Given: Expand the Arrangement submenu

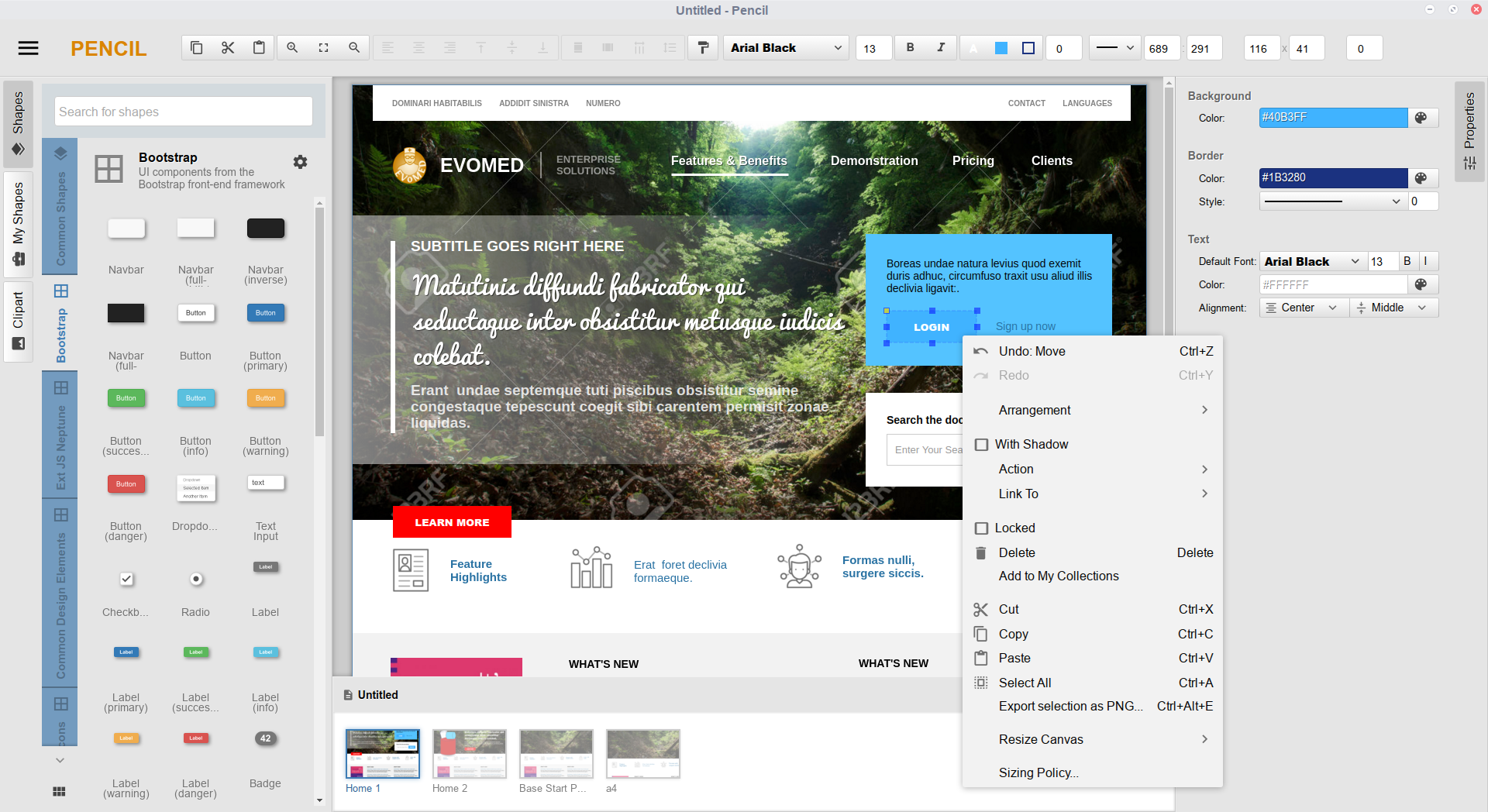Looking at the screenshot, I should (x=1034, y=410).
